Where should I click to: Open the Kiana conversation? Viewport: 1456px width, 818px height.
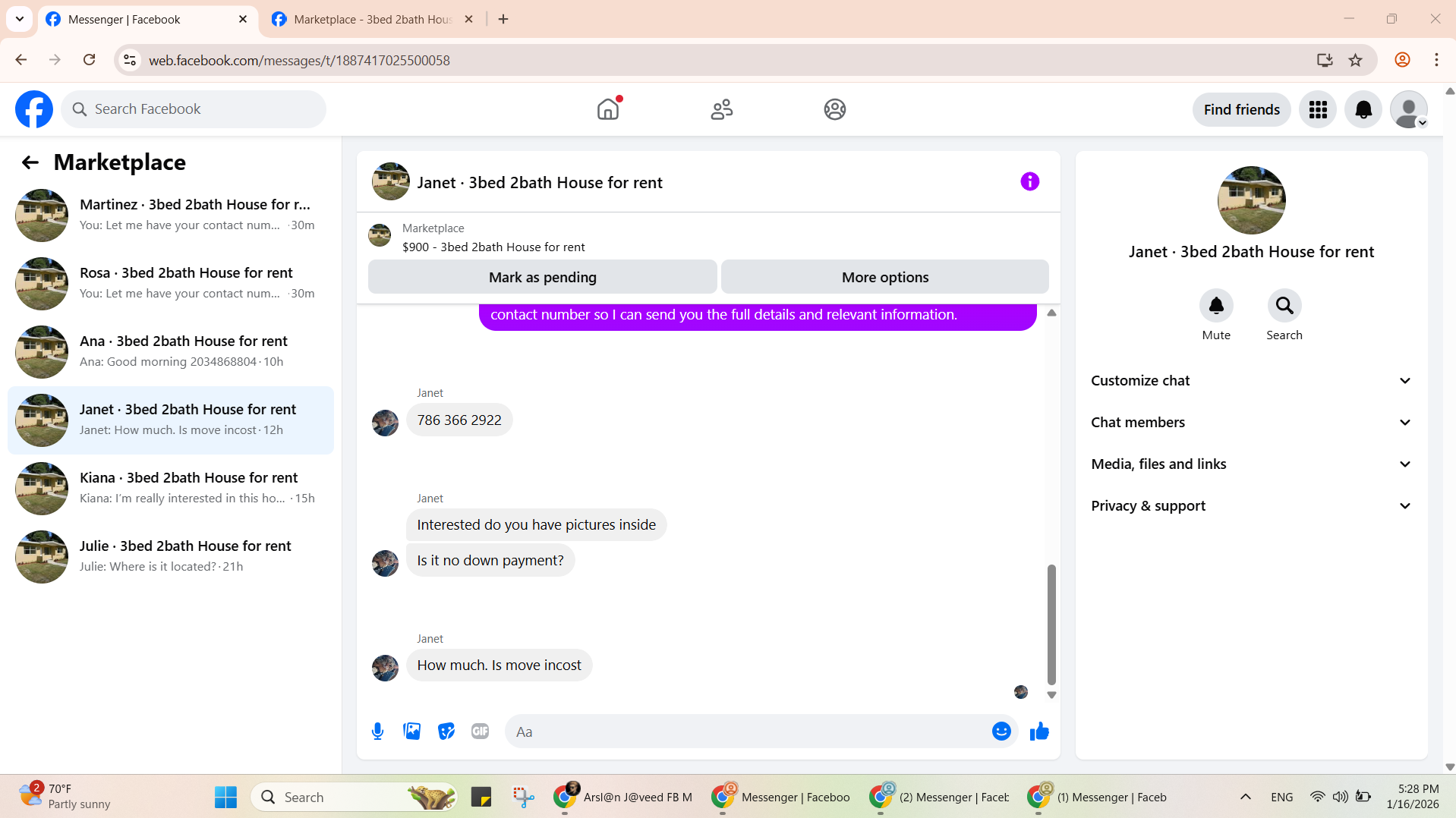pyautogui.click(x=171, y=489)
